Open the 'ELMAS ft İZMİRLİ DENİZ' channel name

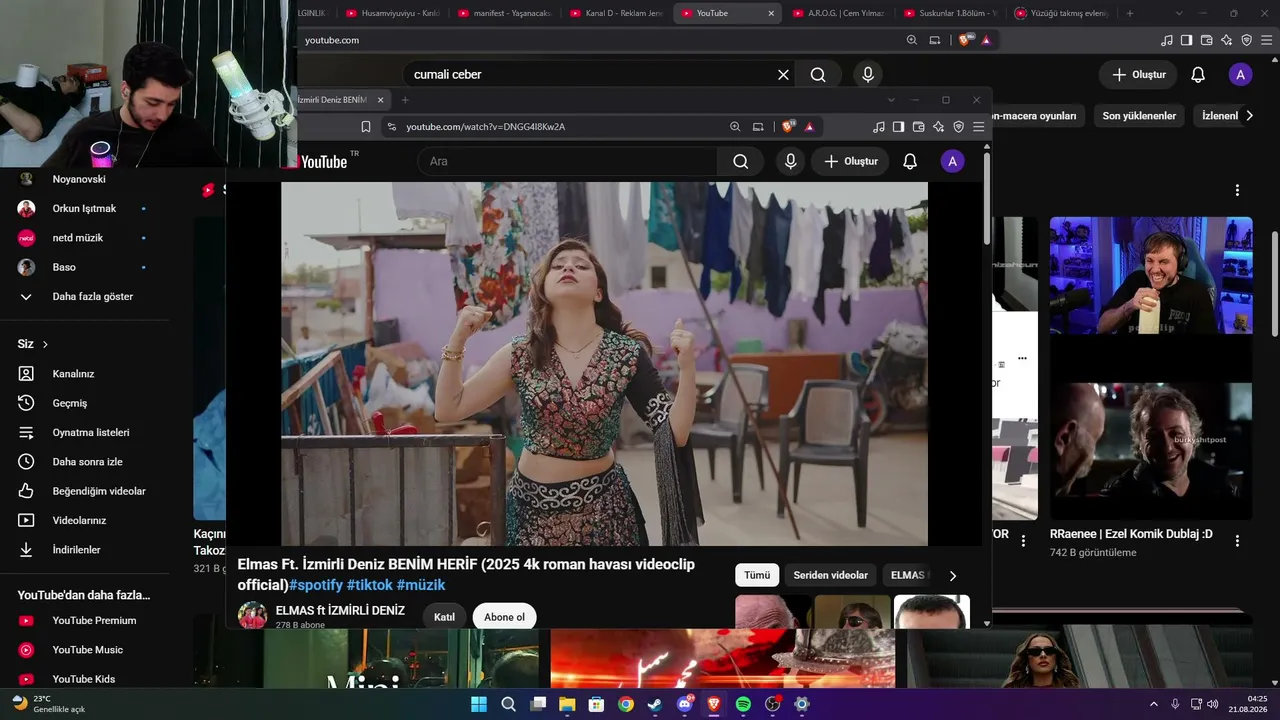tap(340, 610)
